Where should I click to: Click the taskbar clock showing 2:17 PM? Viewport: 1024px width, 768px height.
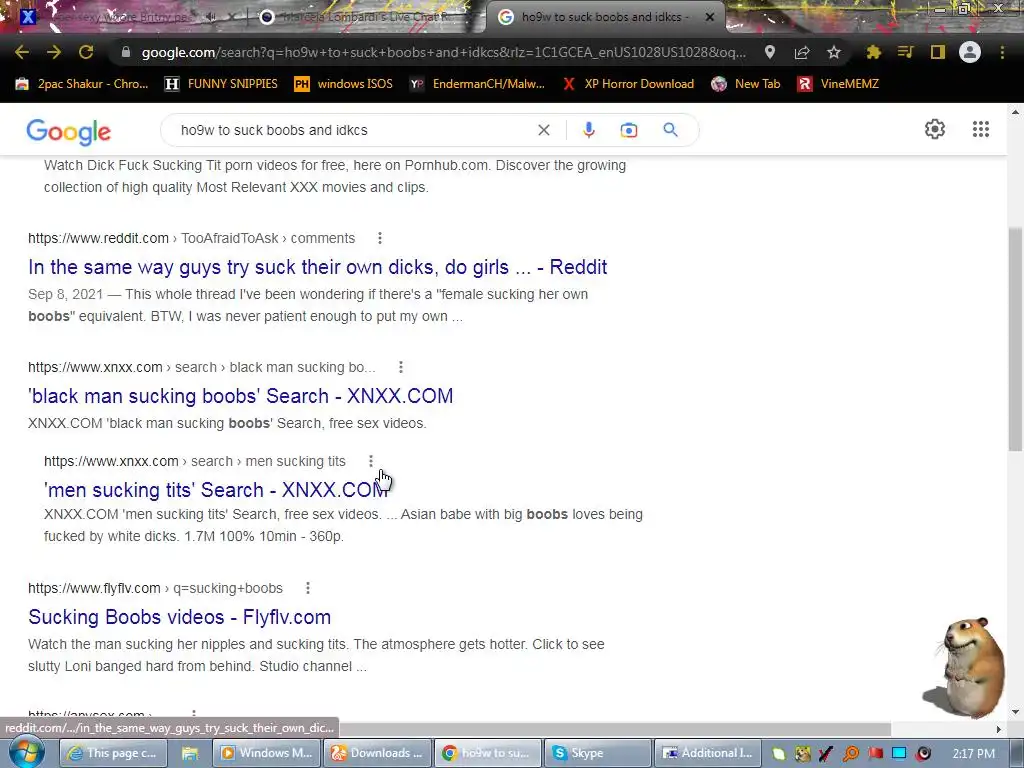[974, 754]
